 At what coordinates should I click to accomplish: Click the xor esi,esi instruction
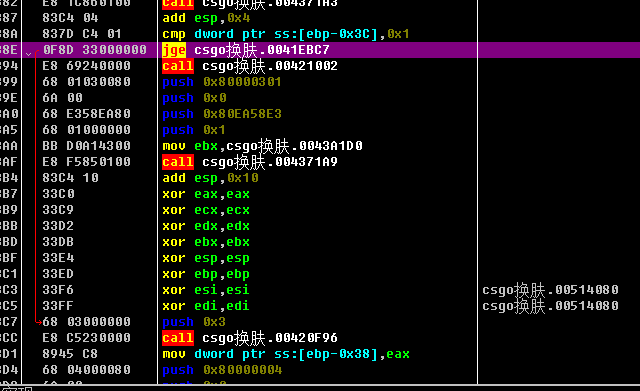click(206, 290)
